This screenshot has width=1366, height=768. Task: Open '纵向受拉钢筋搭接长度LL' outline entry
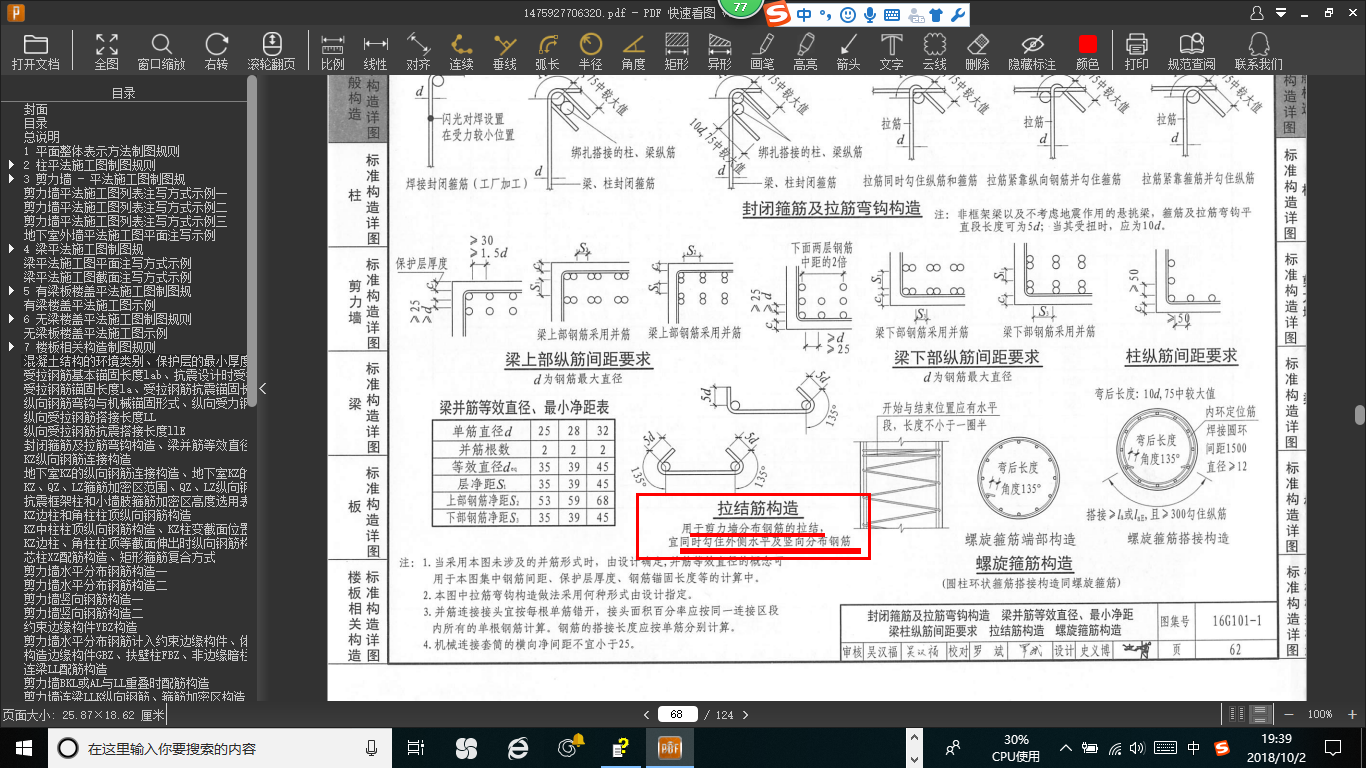tap(90, 417)
